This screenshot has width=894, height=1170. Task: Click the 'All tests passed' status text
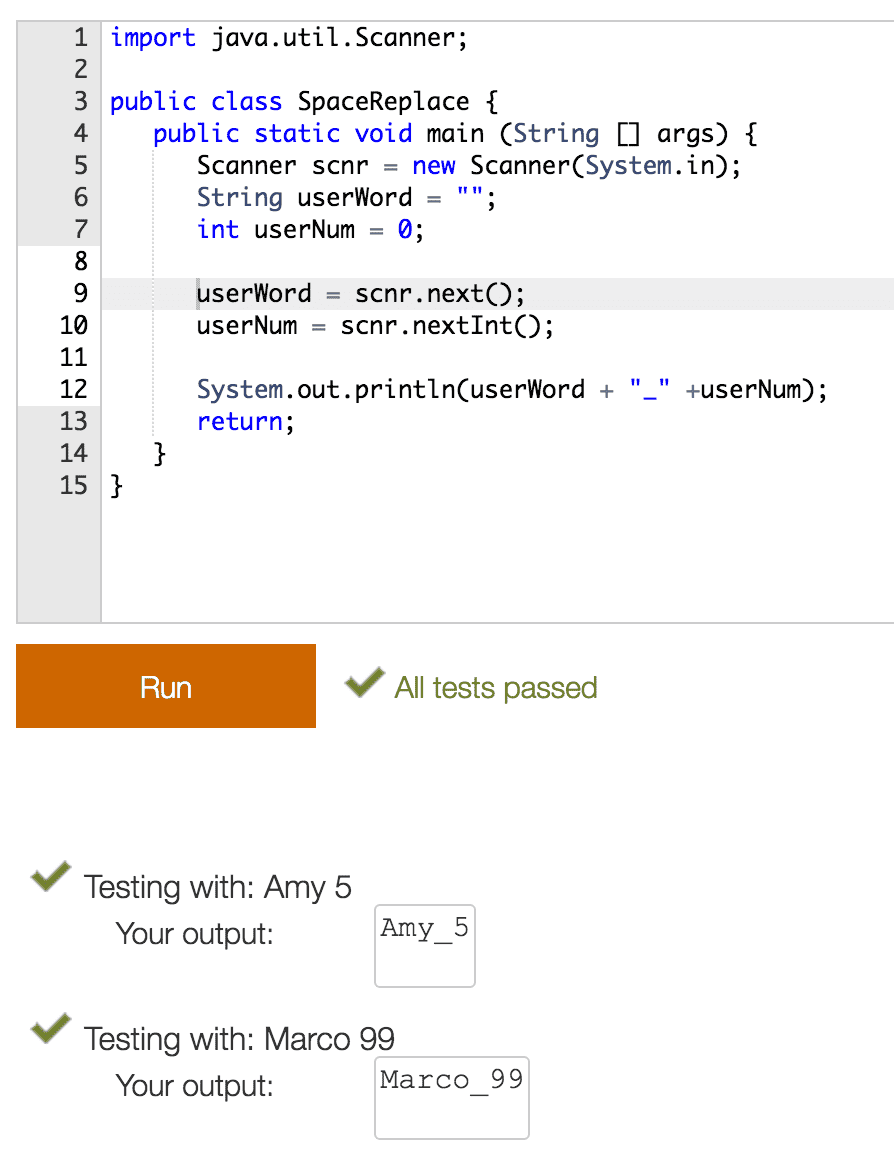coord(495,688)
